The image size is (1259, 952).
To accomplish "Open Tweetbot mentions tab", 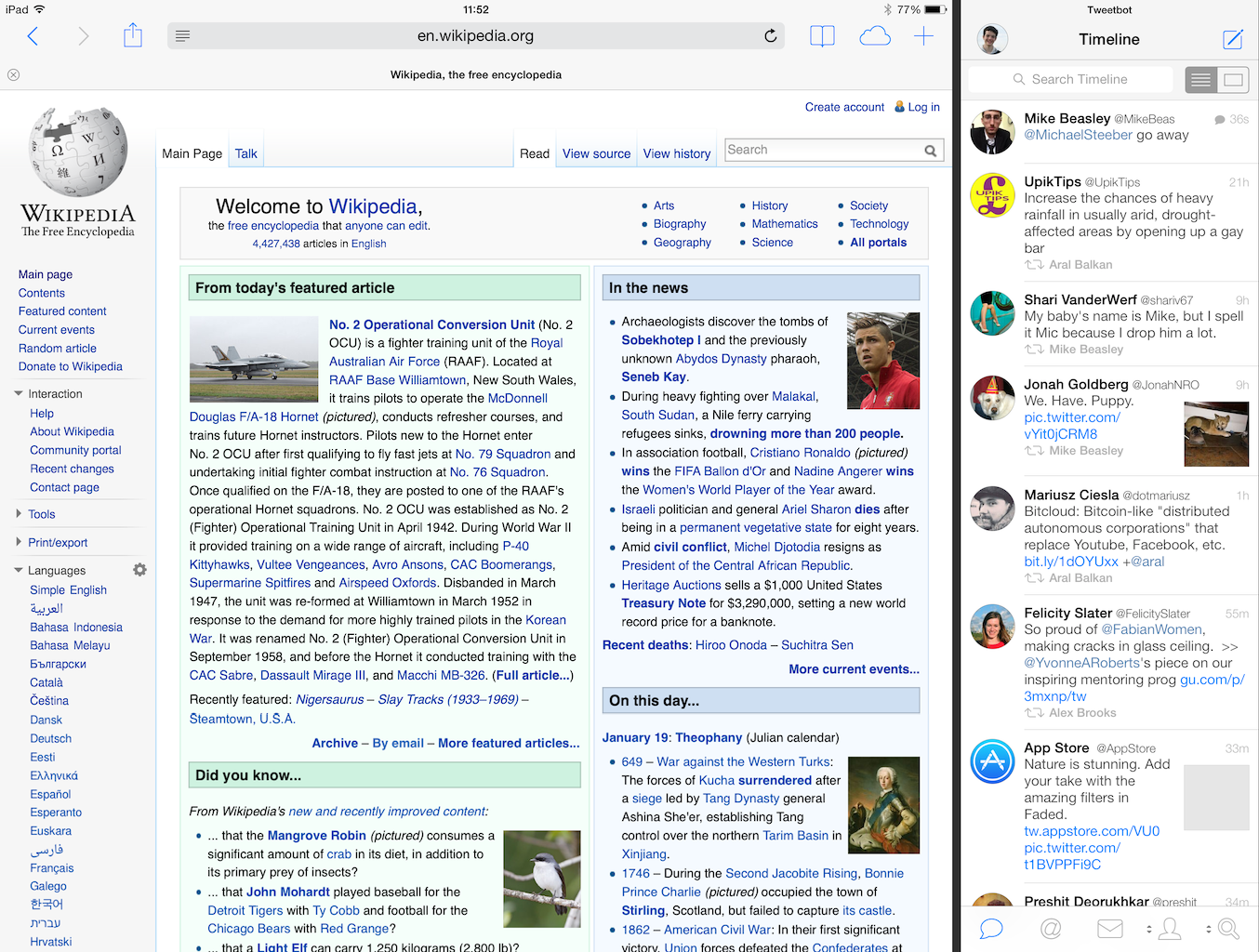I will coord(1051,928).
